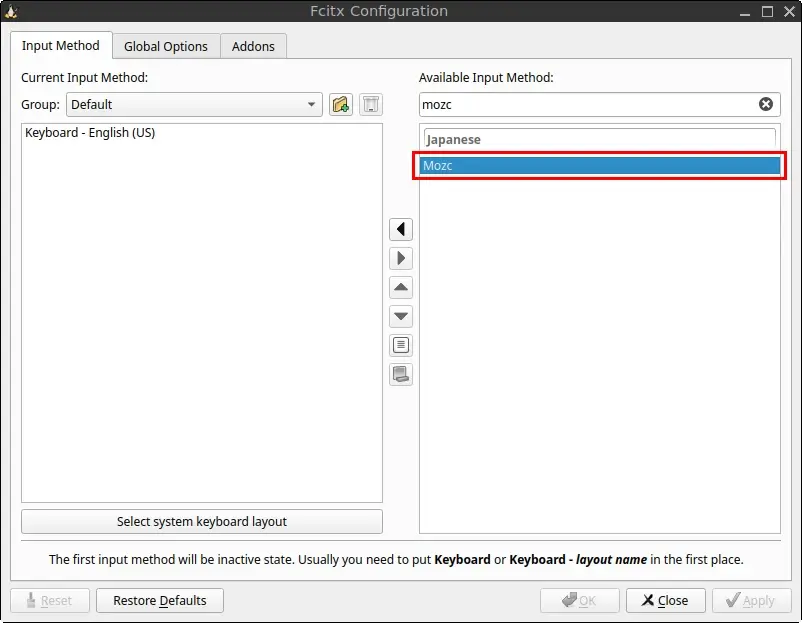Click the OK button
The width and height of the screenshot is (802, 623).
click(580, 600)
